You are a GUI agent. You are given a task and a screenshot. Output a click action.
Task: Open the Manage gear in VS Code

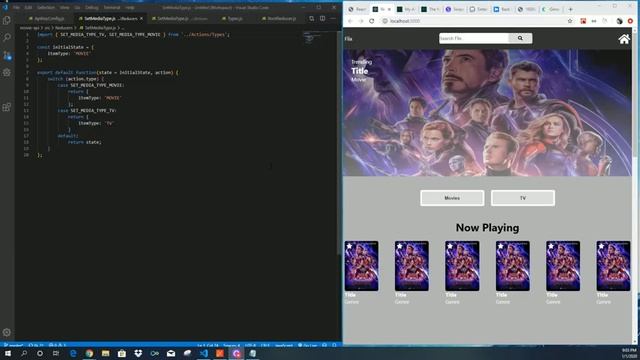[7, 332]
